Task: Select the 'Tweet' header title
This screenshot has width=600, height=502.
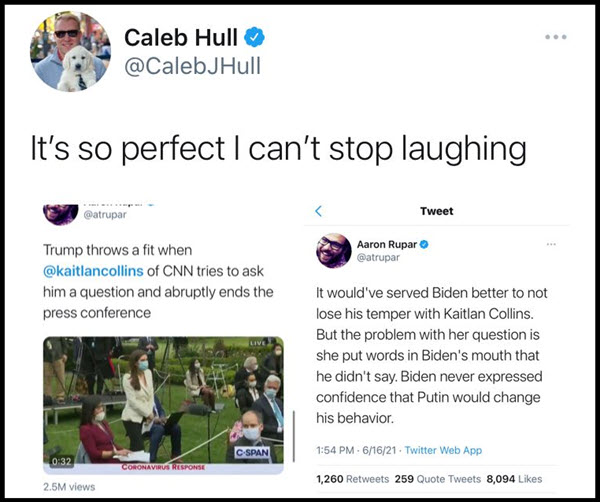Action: (436, 211)
